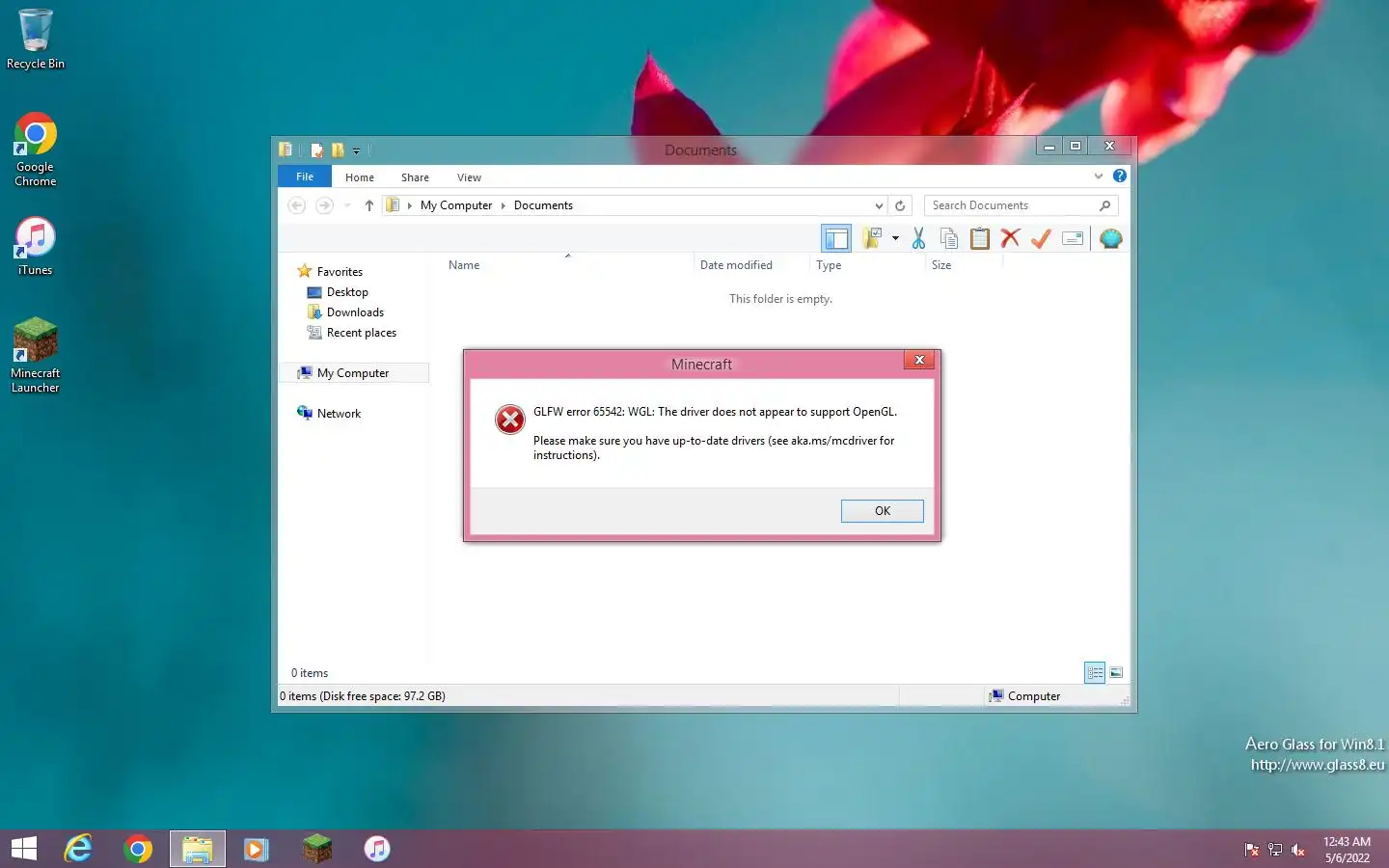Click the Back navigation arrow
The width and height of the screenshot is (1389, 868).
coord(297,205)
